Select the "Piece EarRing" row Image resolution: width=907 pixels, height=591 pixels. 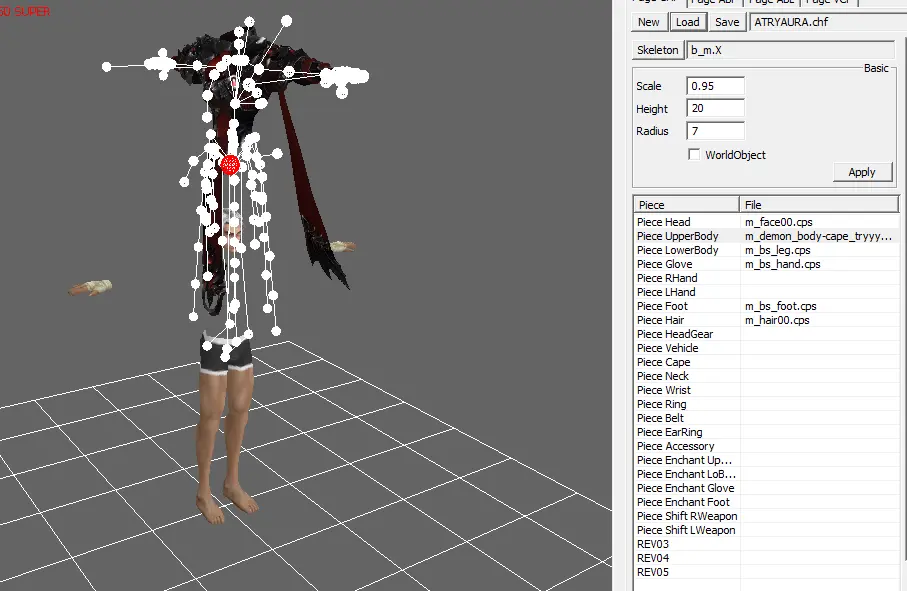[x=766, y=432]
